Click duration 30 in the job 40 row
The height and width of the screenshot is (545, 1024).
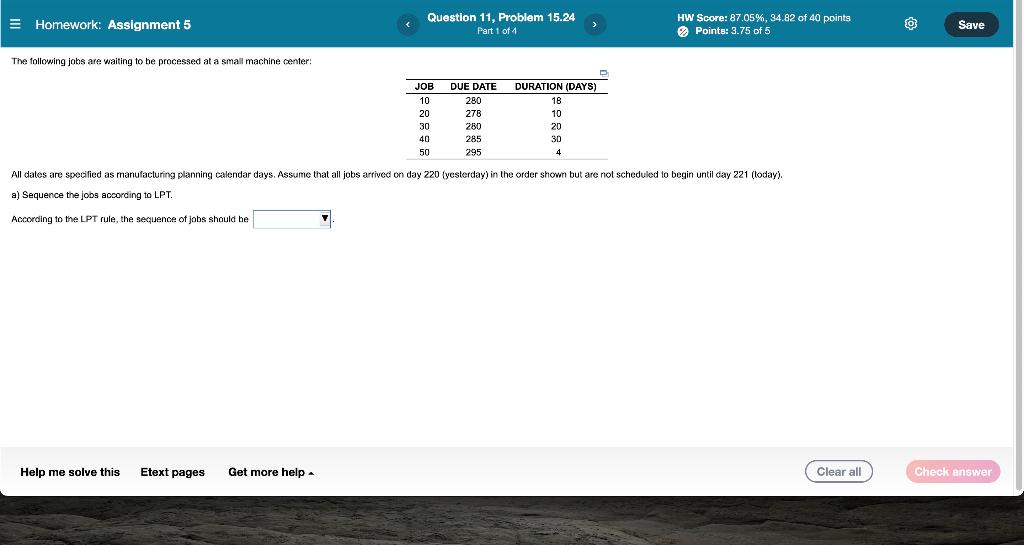point(556,139)
